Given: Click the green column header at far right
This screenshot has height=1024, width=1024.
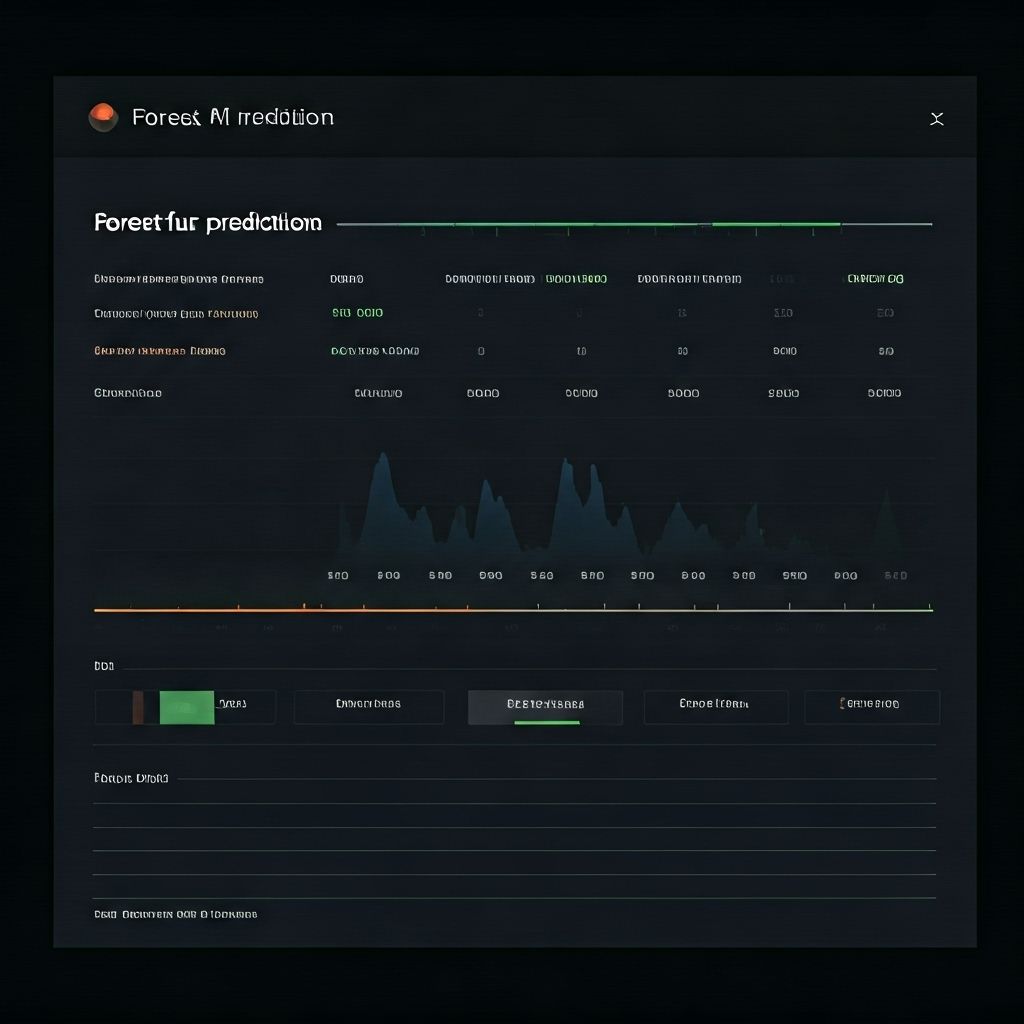Looking at the screenshot, I should click(875, 279).
